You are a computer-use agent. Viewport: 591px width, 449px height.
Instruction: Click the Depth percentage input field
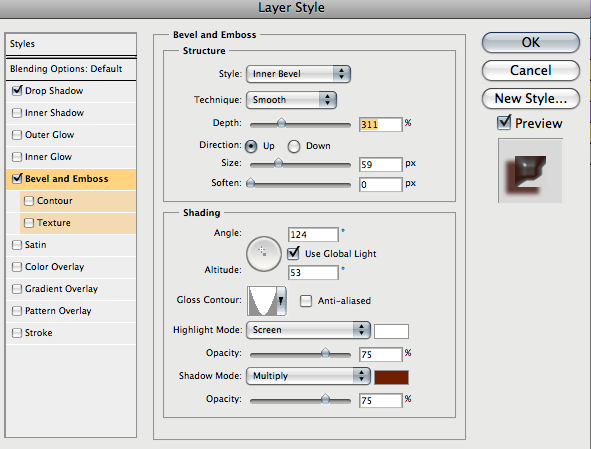coord(380,124)
